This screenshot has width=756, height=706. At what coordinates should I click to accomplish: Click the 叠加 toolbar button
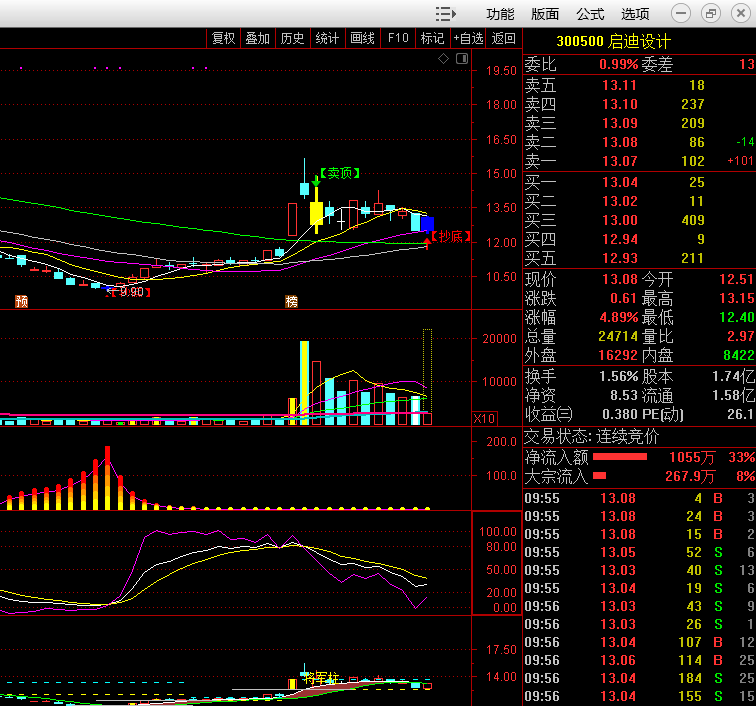[257, 38]
